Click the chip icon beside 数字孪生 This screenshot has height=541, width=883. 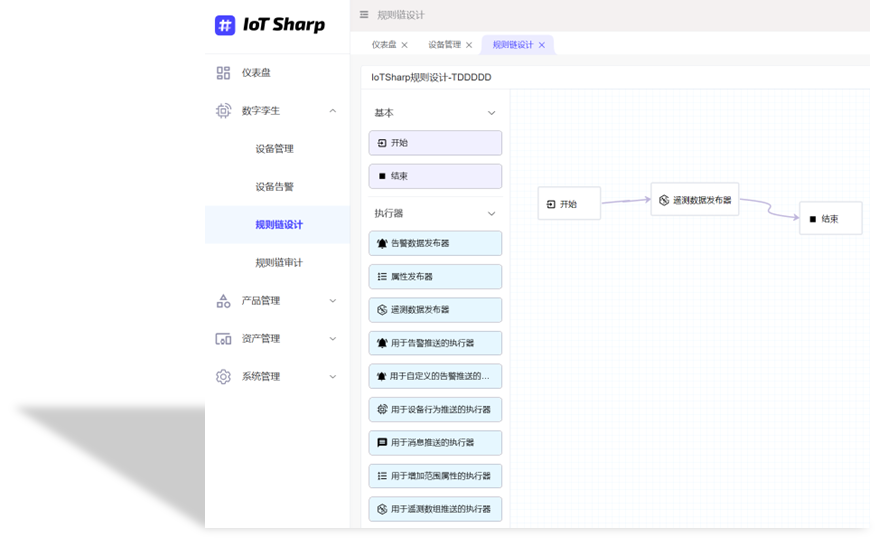pos(224,111)
